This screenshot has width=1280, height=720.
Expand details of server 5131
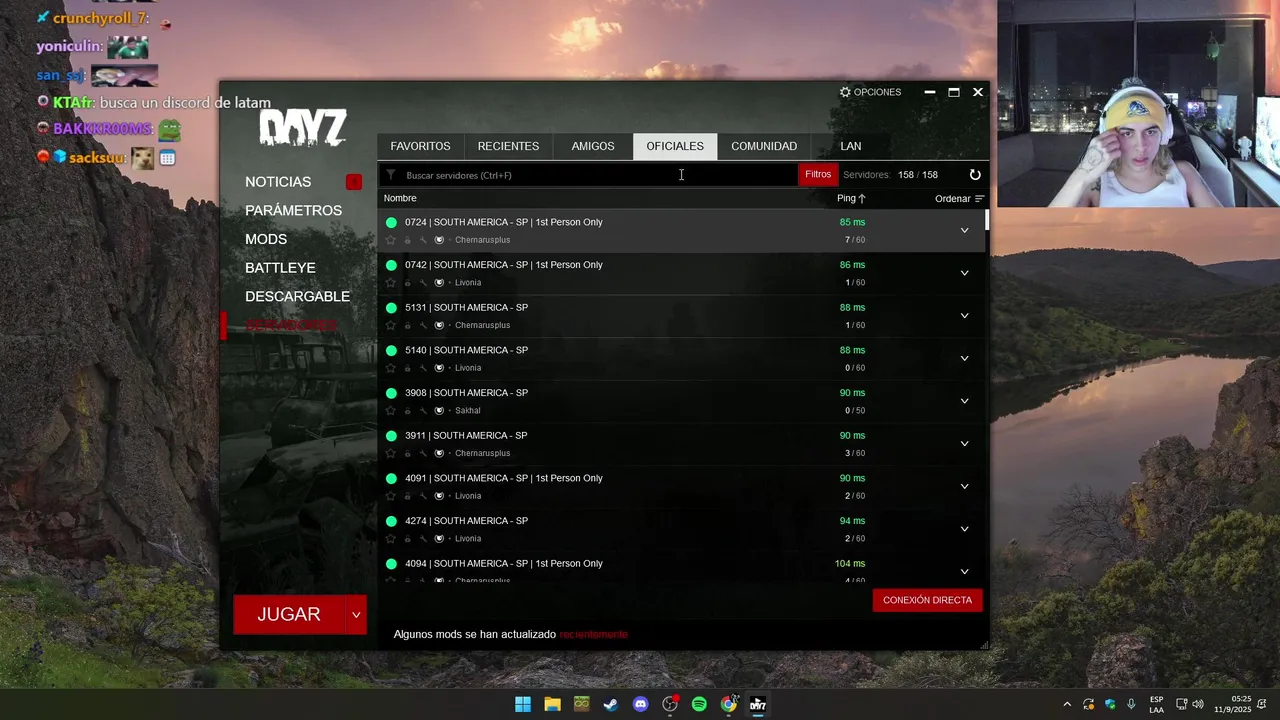click(x=964, y=316)
